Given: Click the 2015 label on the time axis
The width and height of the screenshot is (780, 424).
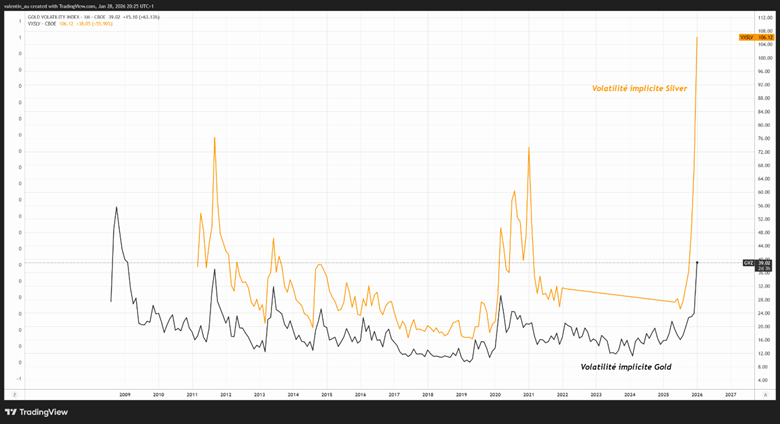Looking at the screenshot, I should pyautogui.click(x=326, y=395).
